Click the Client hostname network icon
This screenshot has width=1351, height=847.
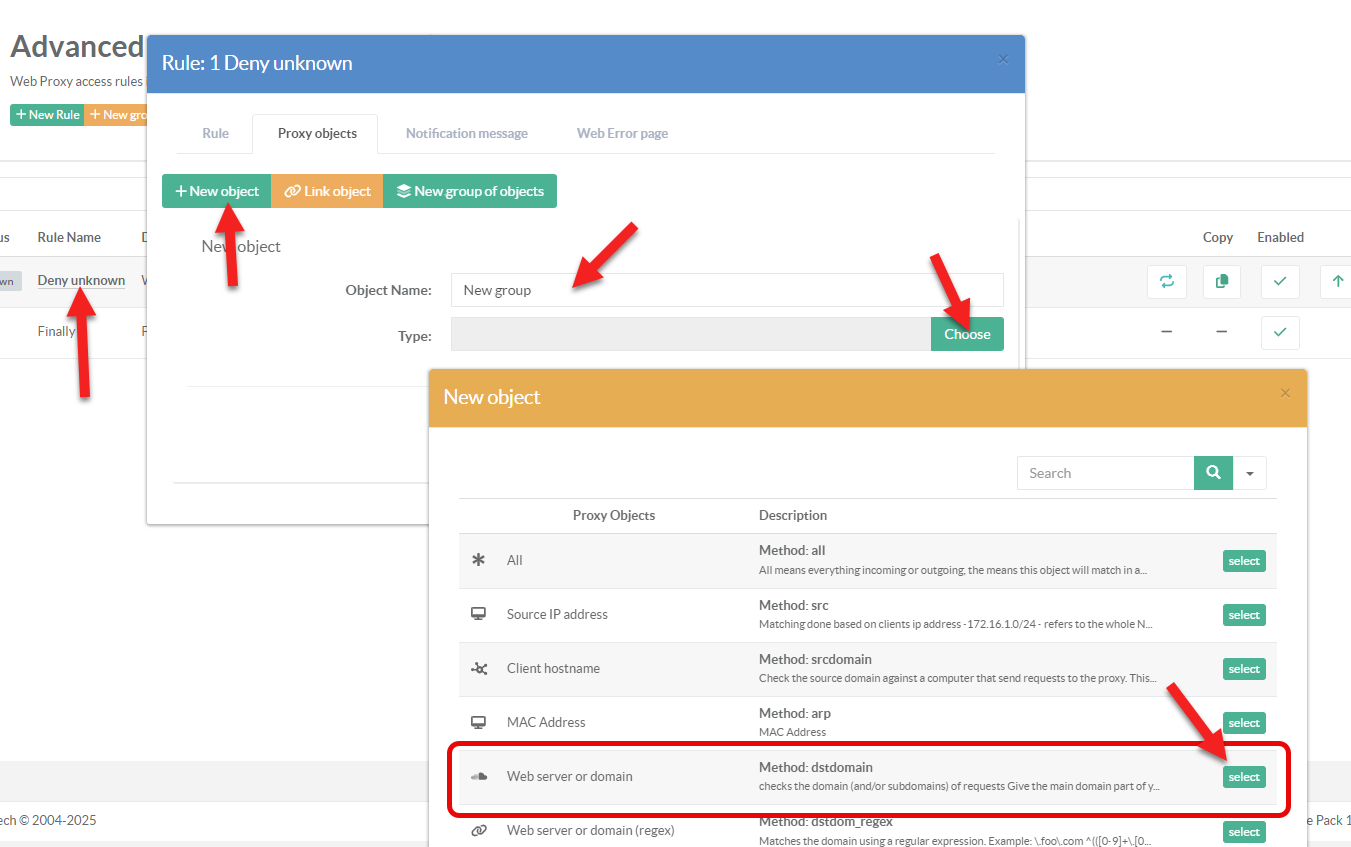tap(479, 668)
